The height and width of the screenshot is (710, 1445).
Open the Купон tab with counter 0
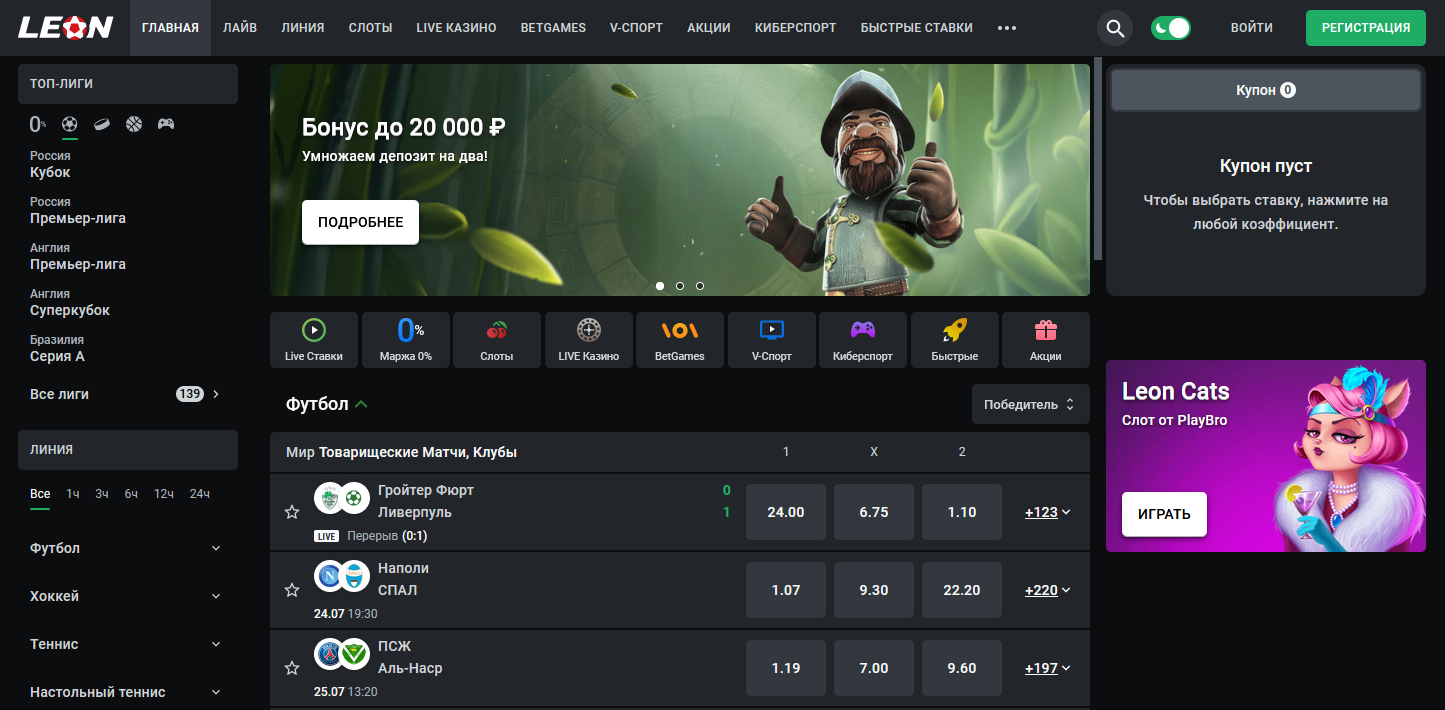tap(1266, 90)
